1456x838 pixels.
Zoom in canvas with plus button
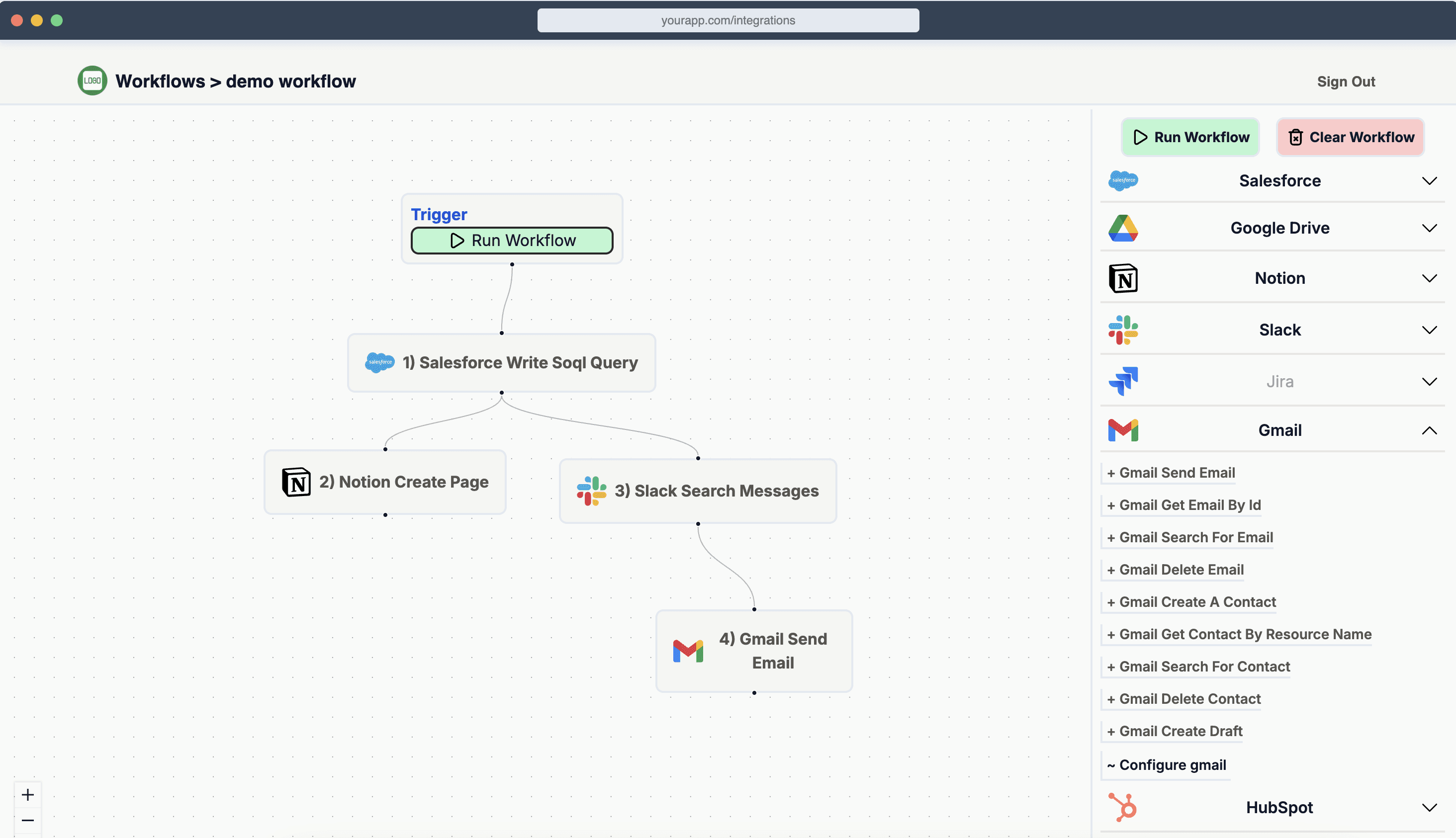tap(28, 795)
